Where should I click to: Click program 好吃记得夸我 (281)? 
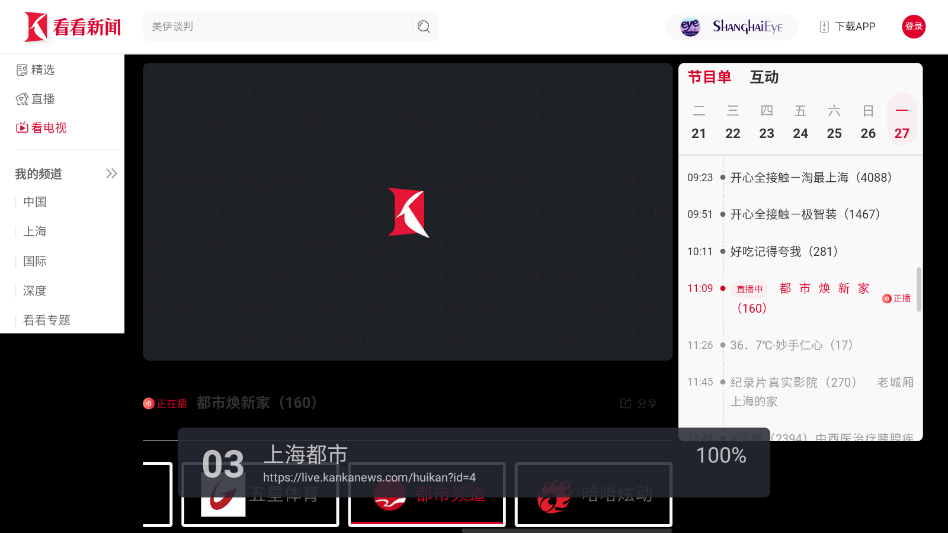pos(784,252)
